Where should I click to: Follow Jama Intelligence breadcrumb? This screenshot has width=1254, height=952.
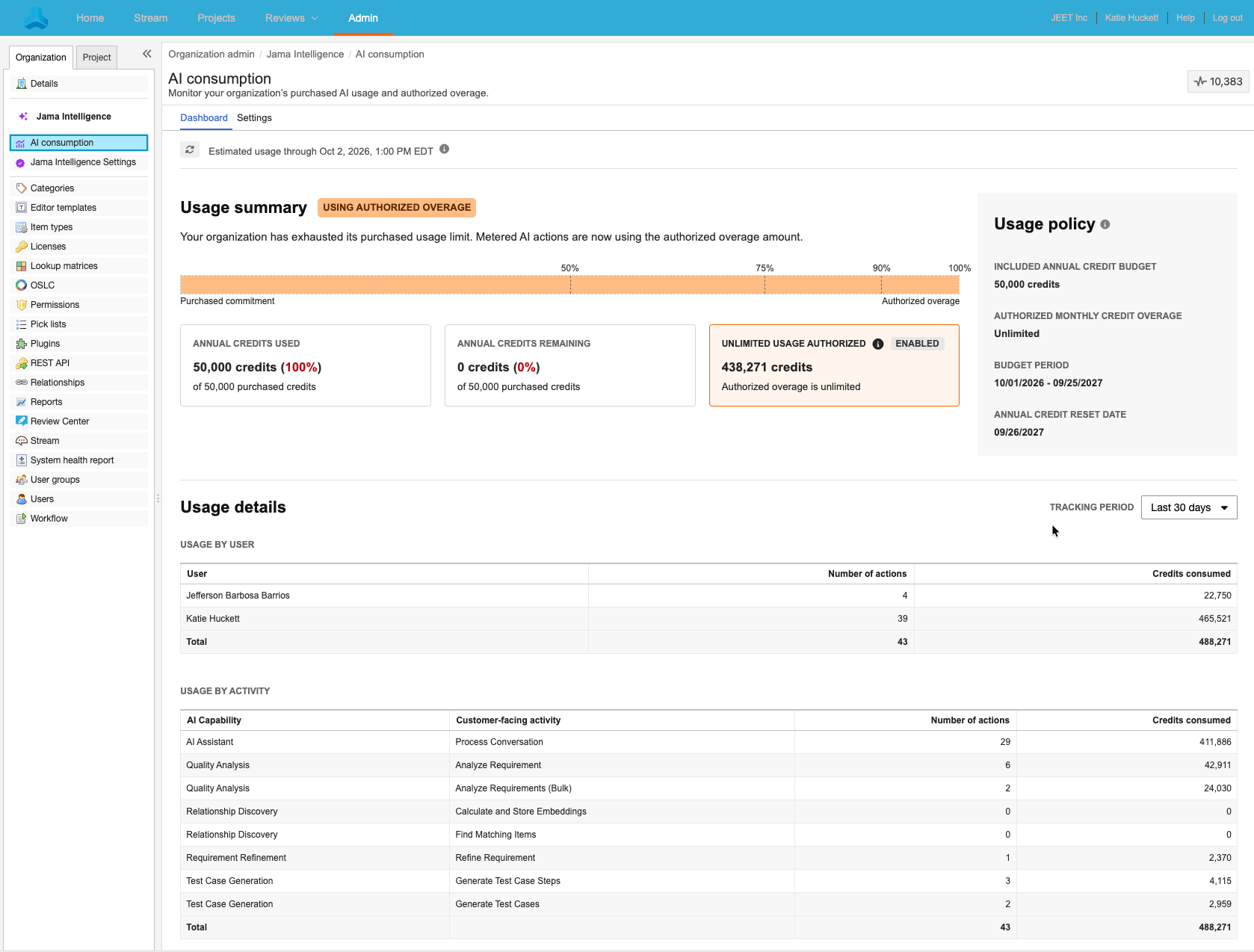(305, 55)
